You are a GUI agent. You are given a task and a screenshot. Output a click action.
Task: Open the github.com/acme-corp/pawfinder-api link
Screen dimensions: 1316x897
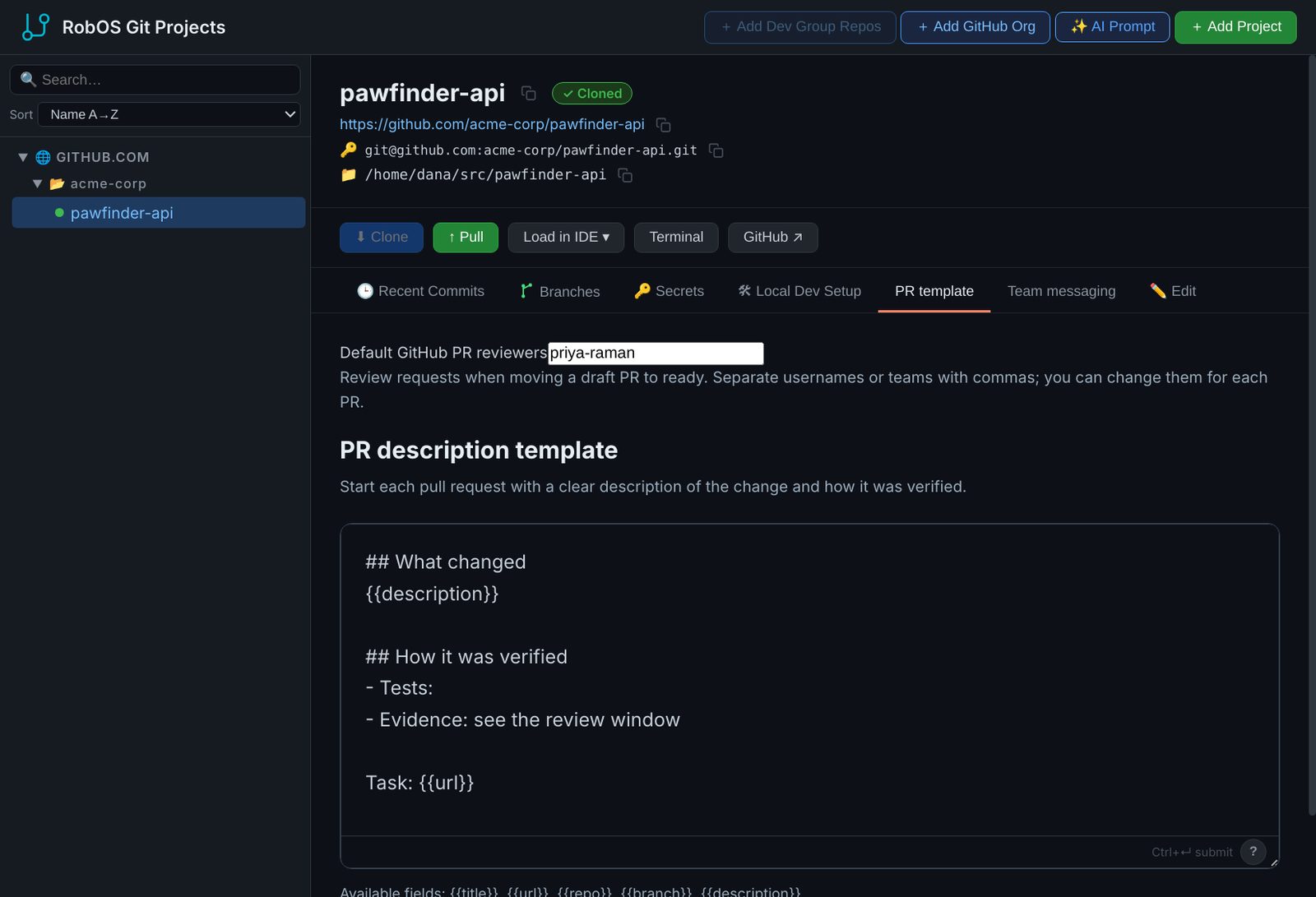click(492, 124)
